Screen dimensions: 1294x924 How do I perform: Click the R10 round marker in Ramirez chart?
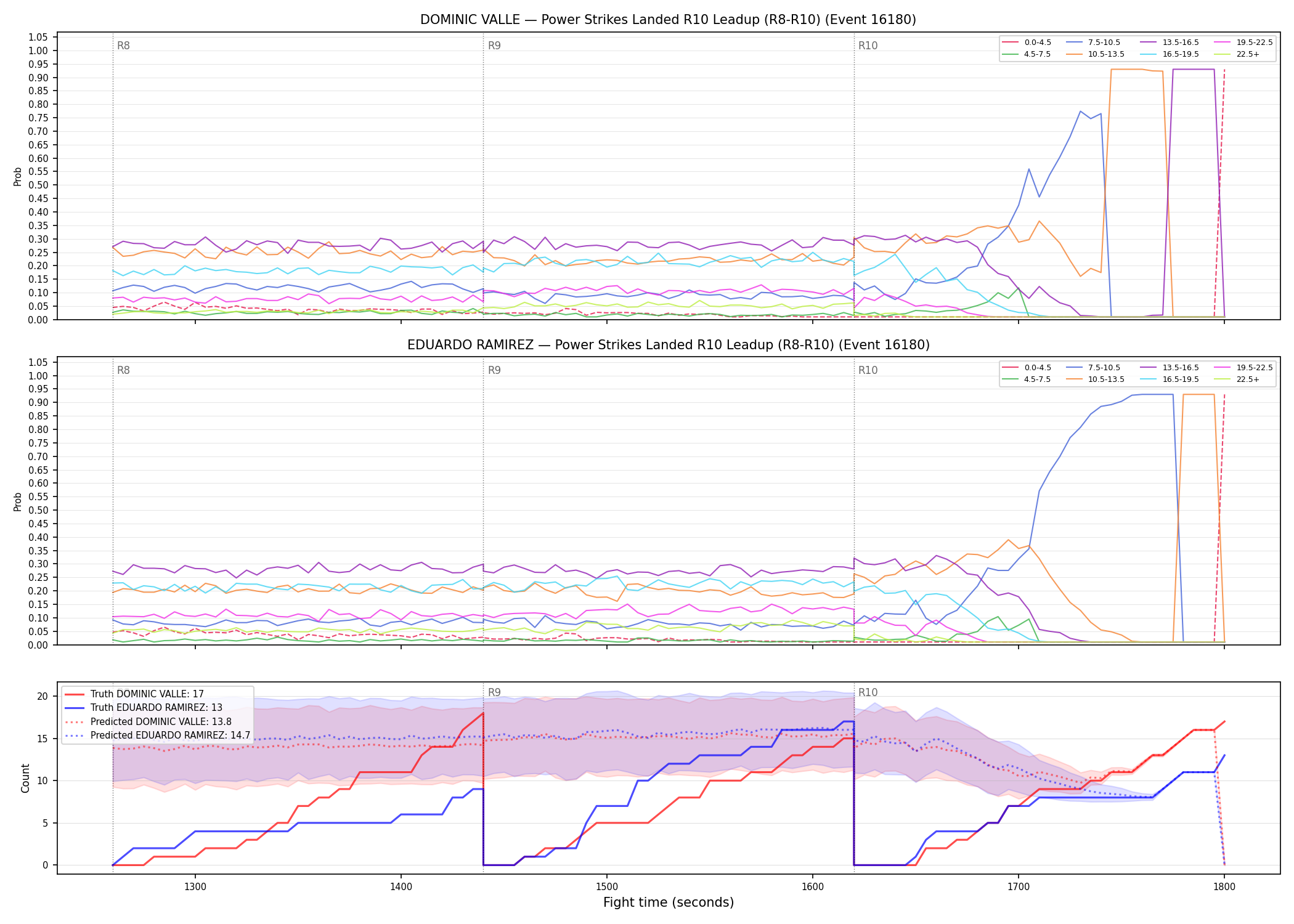click(x=868, y=370)
